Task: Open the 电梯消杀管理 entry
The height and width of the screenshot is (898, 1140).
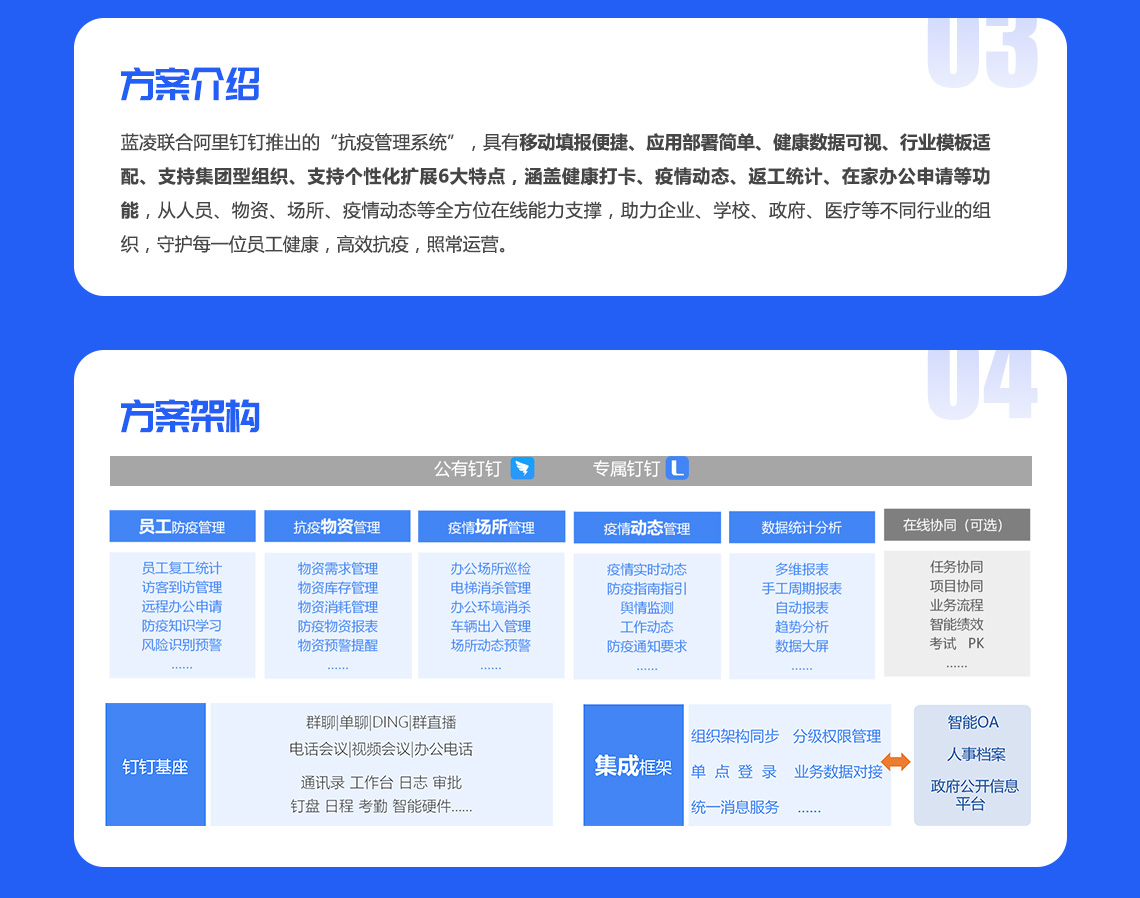Action: (491, 588)
